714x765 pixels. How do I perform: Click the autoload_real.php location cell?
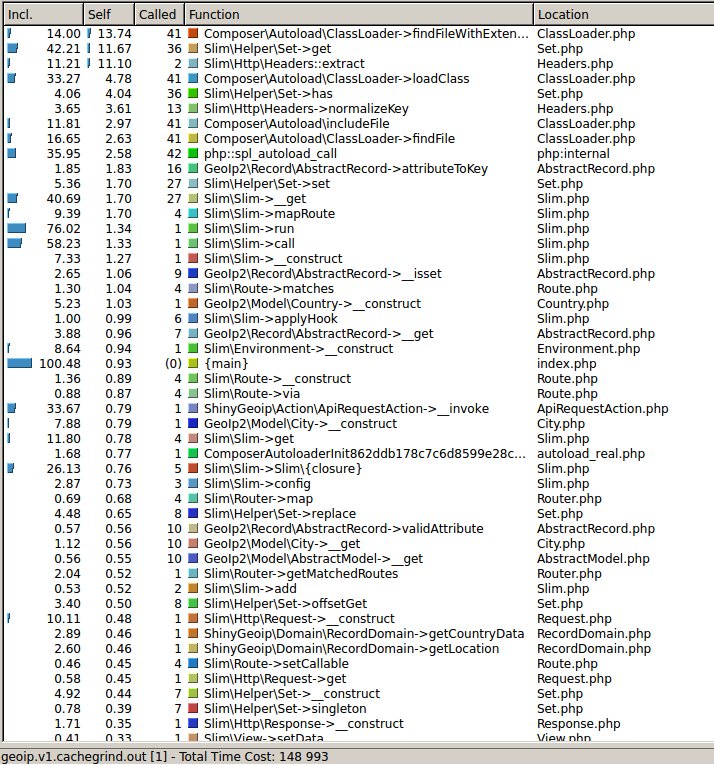(591, 454)
